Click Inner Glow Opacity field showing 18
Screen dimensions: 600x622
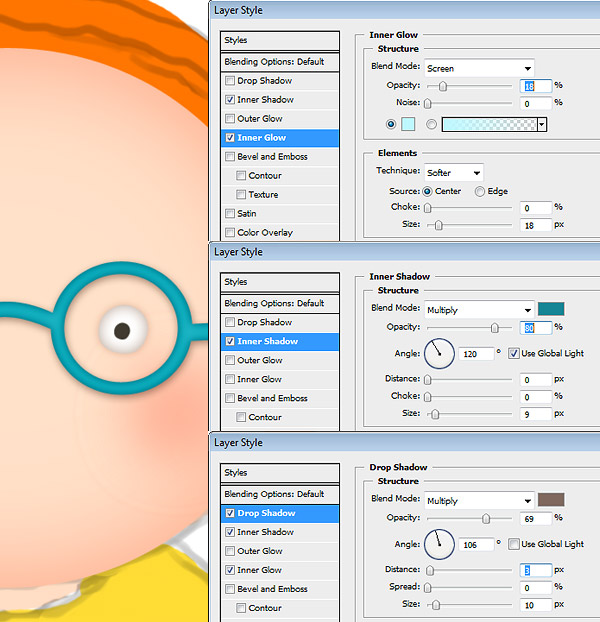(x=535, y=86)
